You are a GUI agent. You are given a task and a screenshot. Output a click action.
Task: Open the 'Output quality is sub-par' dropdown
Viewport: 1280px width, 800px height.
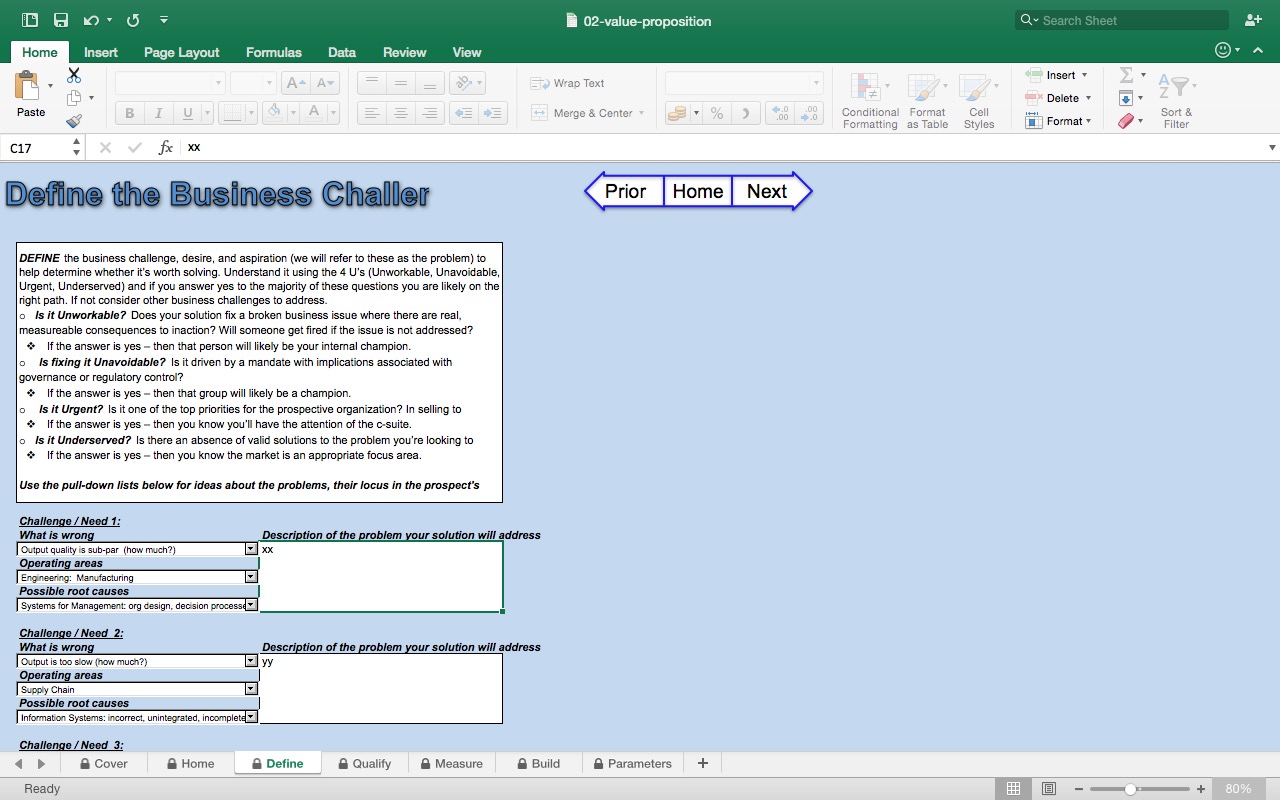[250, 548]
